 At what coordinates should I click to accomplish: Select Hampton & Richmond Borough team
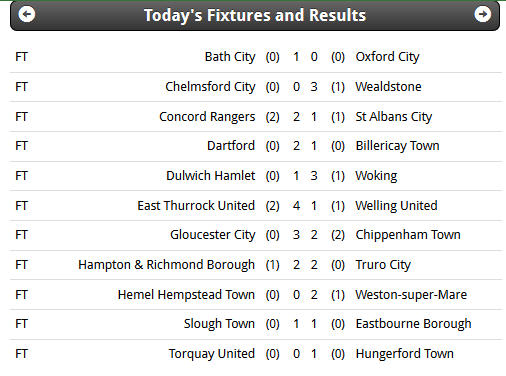click(166, 265)
